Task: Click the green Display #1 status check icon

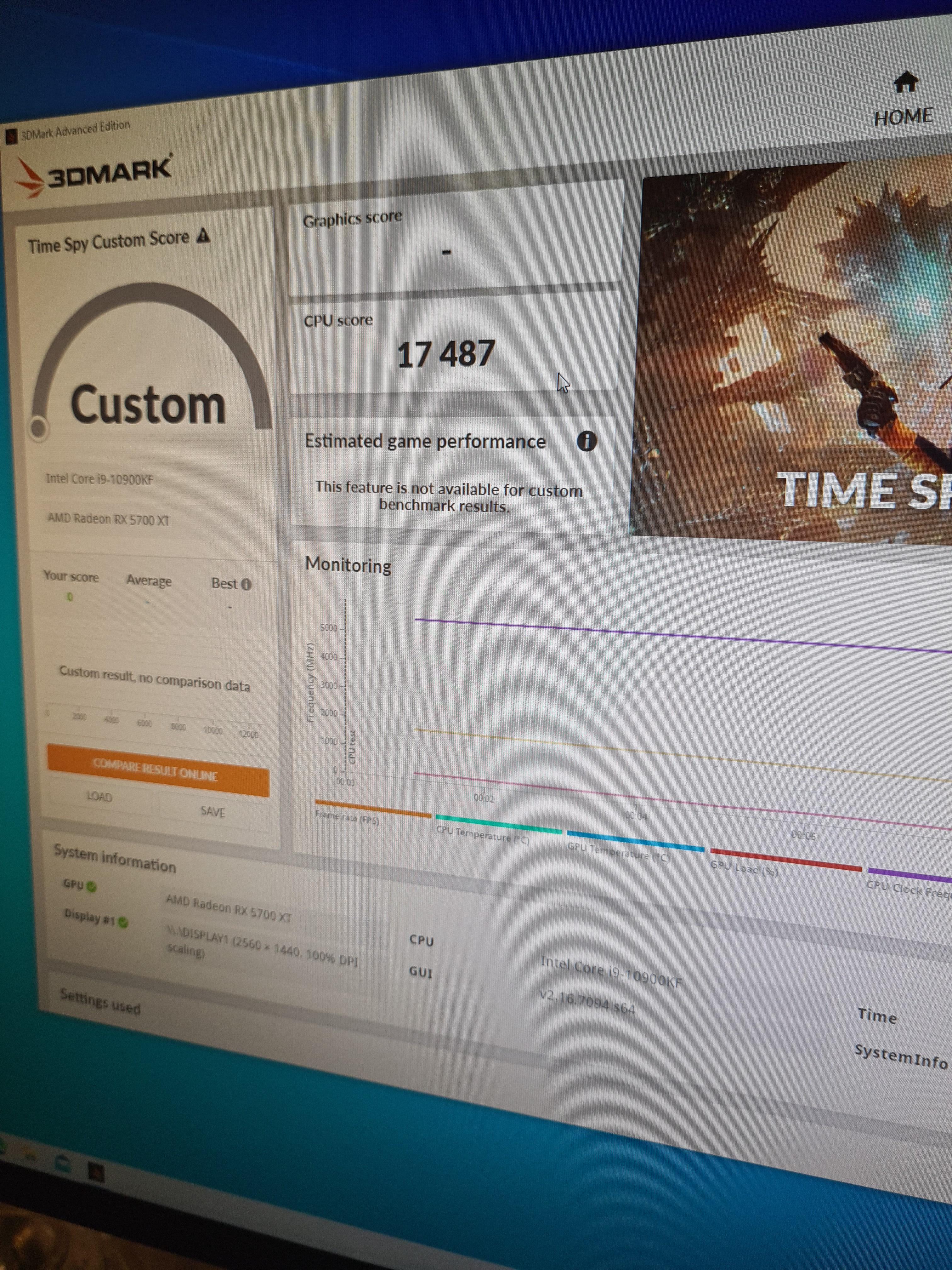Action: click(x=123, y=922)
